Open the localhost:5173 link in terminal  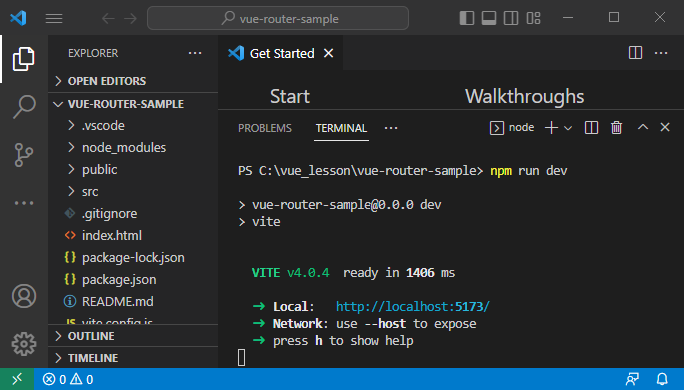(x=413, y=306)
